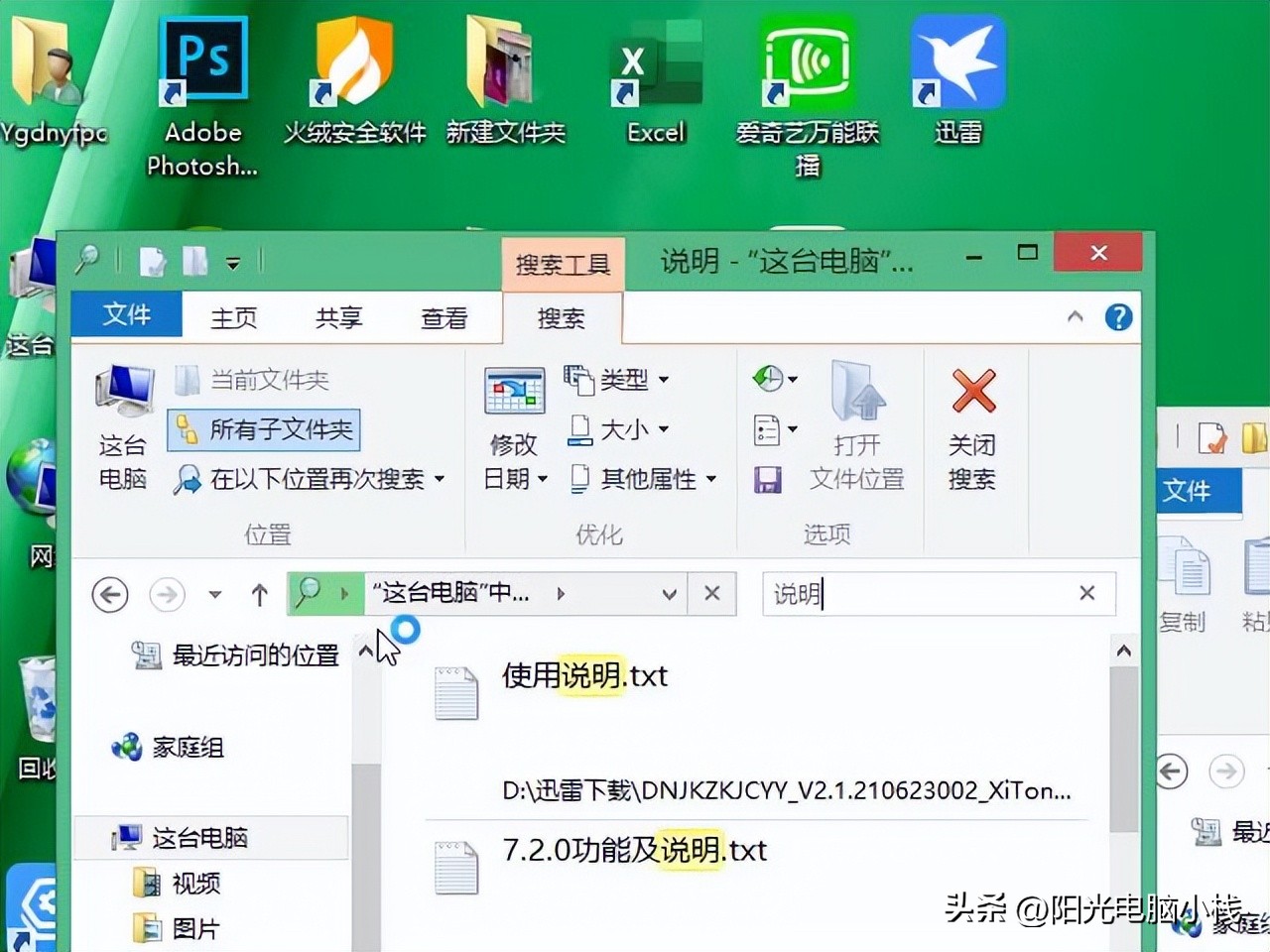
Task: Click the save search floppy icon
Action: 767,480
